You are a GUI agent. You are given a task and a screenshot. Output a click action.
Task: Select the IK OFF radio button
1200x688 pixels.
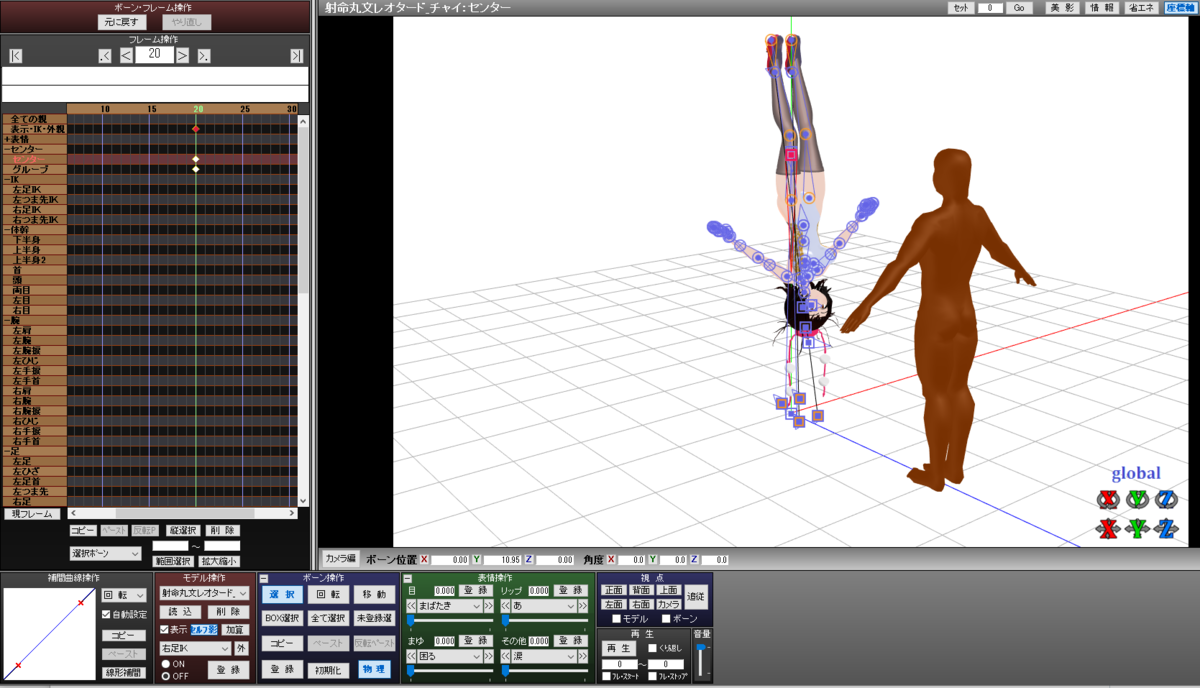165,676
